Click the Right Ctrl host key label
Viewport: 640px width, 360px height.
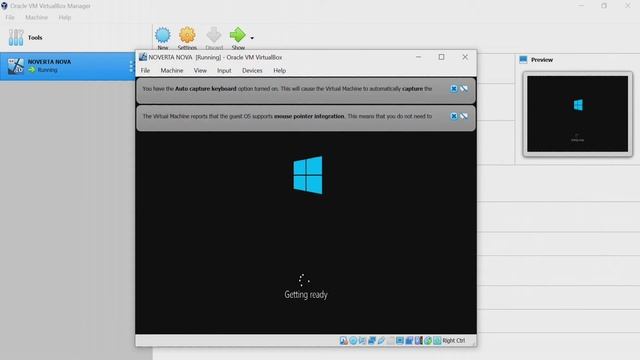tap(453, 340)
